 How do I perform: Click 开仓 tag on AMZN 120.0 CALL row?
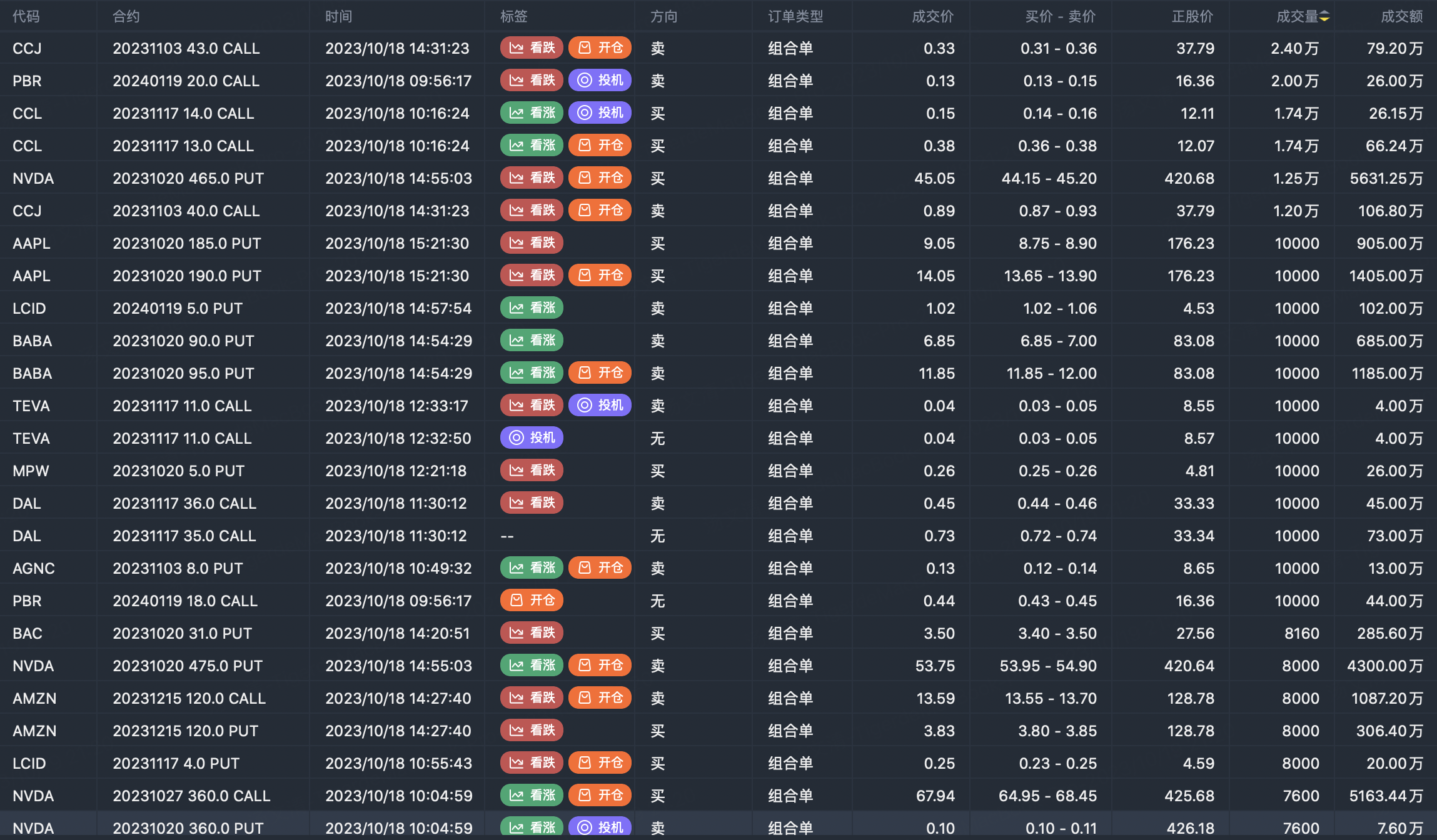[x=600, y=698]
